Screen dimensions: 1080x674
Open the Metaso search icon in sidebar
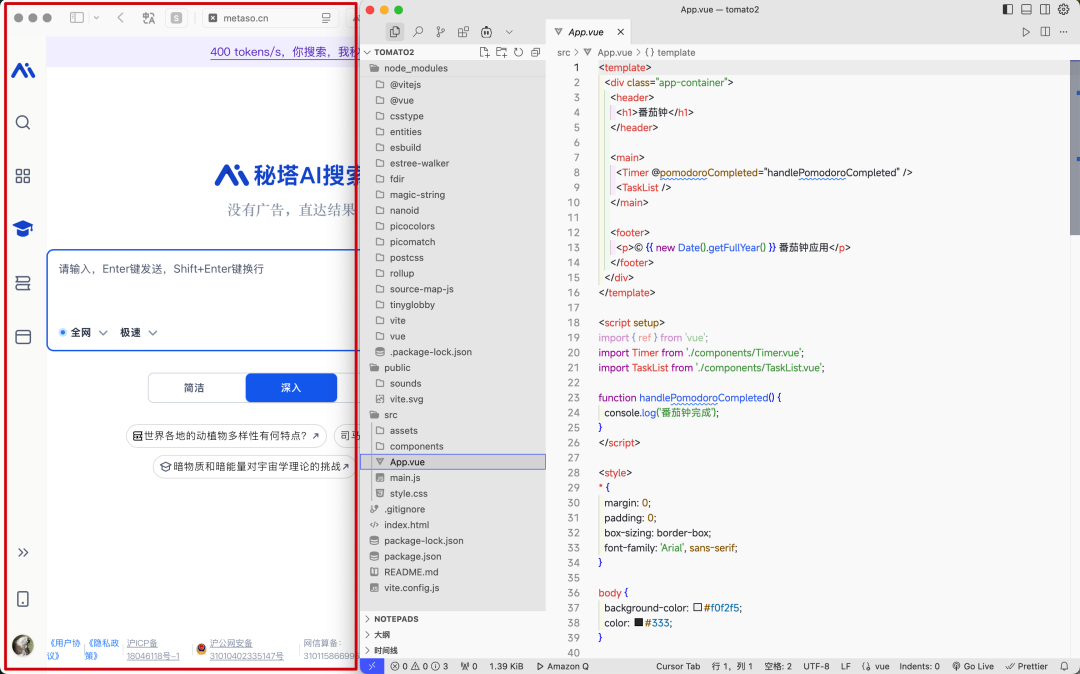(x=23, y=123)
